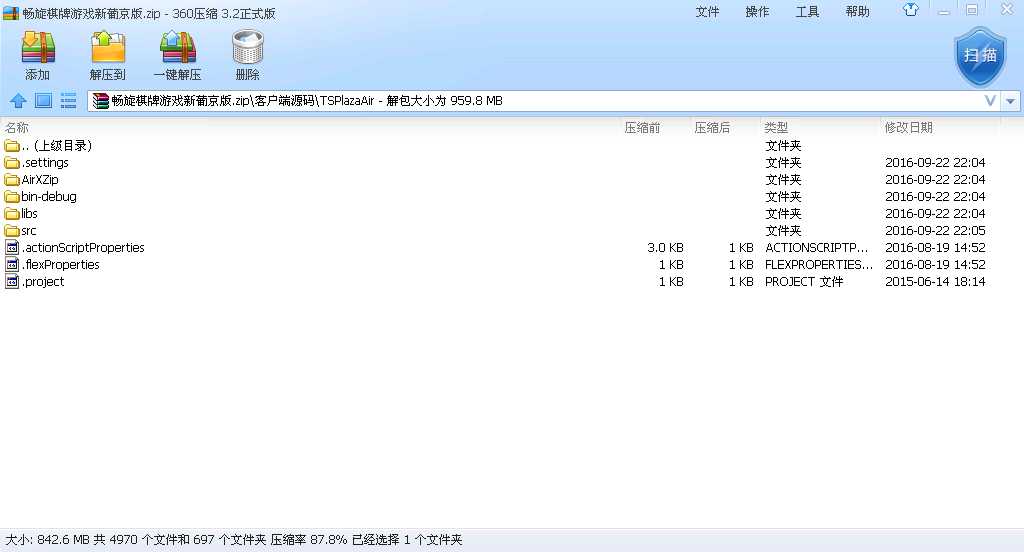Click the FLEXPROPERTIES... type cell
Image resolution: width=1024 pixels, height=552 pixels.
pyautogui.click(x=819, y=265)
